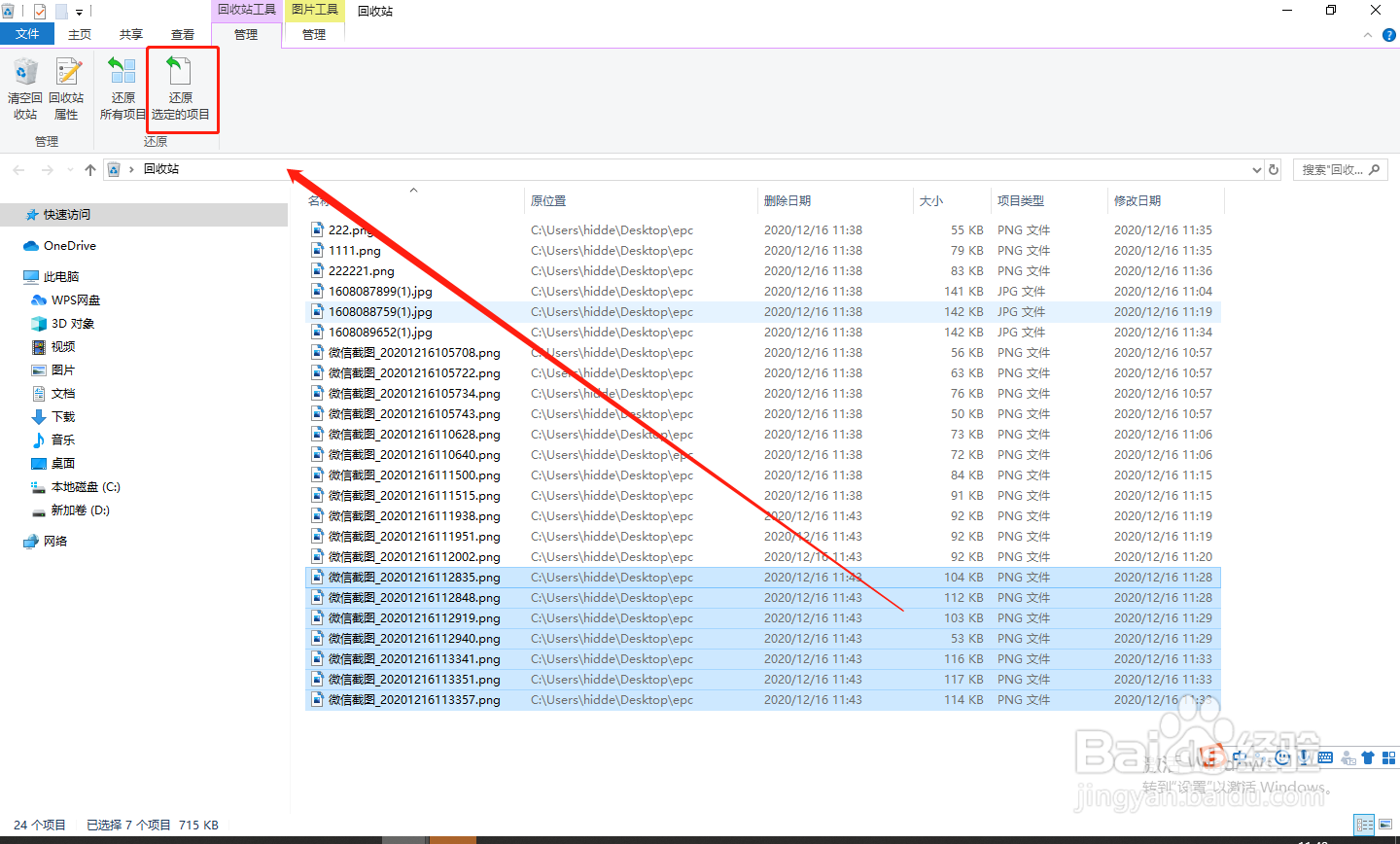Sort by the 原位置 column header
Image resolution: width=1400 pixels, height=844 pixels.
[x=640, y=200]
